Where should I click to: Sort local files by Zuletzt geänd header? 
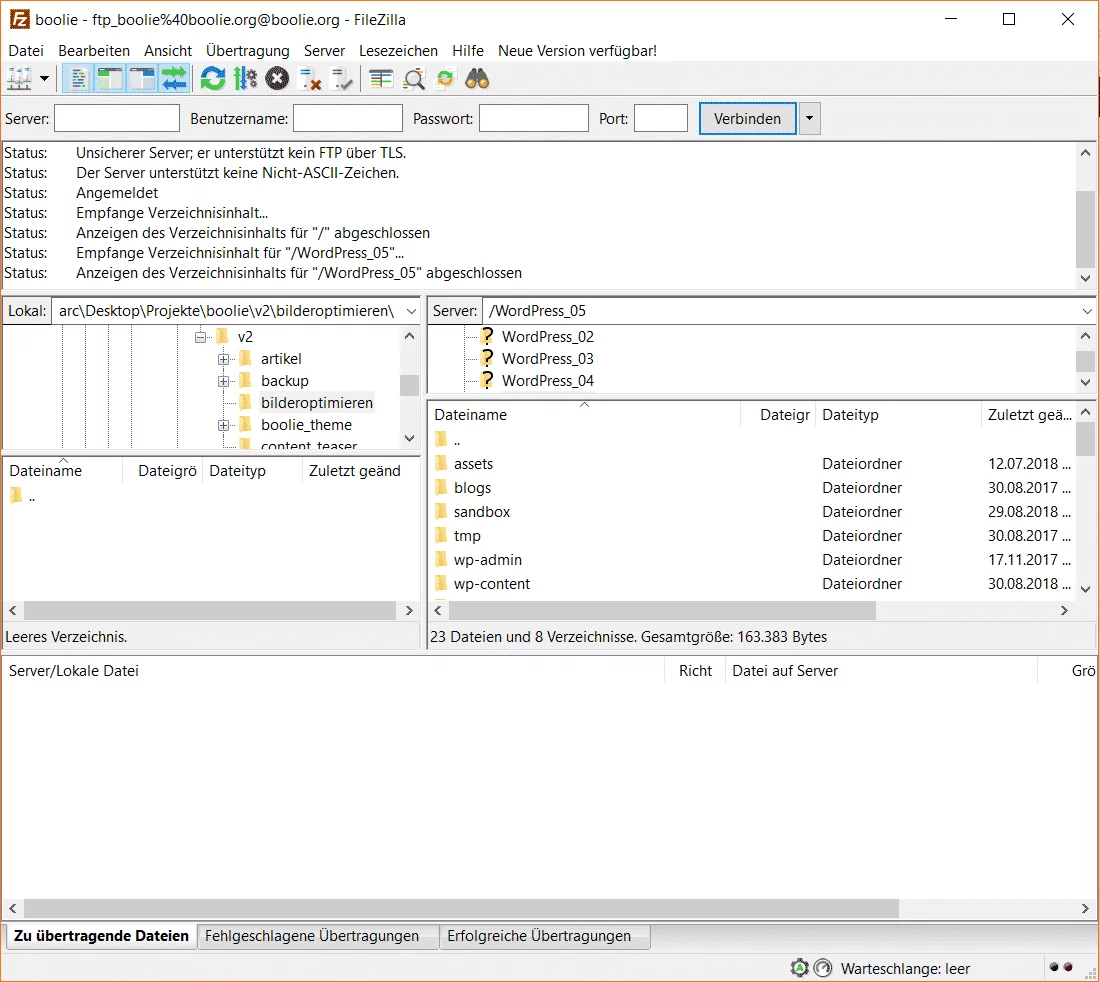361,471
